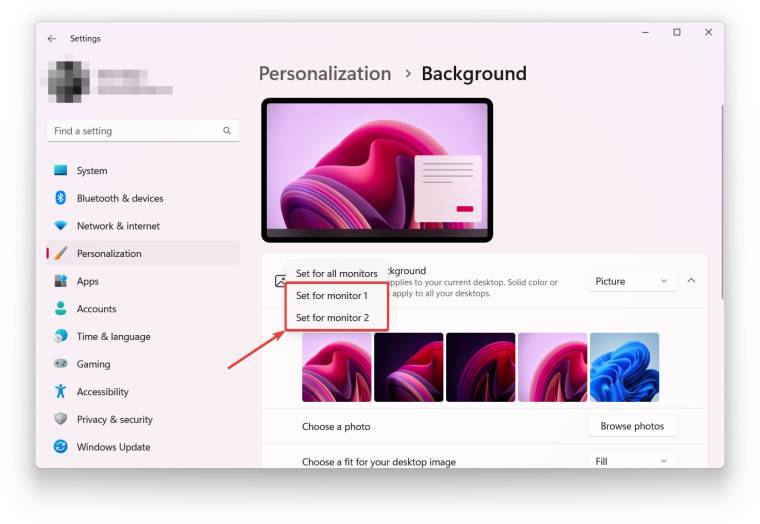Image resolution: width=760 pixels, height=524 pixels.
Task: Go to the Windows Update page
Action: pos(143,447)
